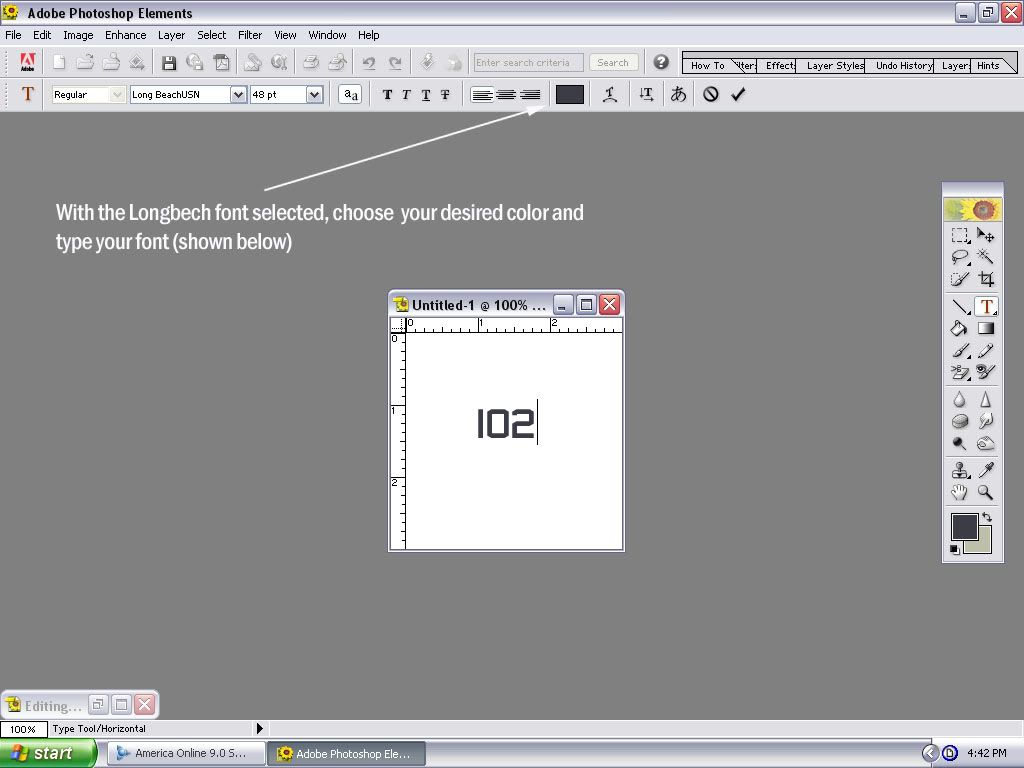This screenshot has height=768, width=1024.
Task: Click the 100% zoom field in status bar
Action: click(x=24, y=729)
